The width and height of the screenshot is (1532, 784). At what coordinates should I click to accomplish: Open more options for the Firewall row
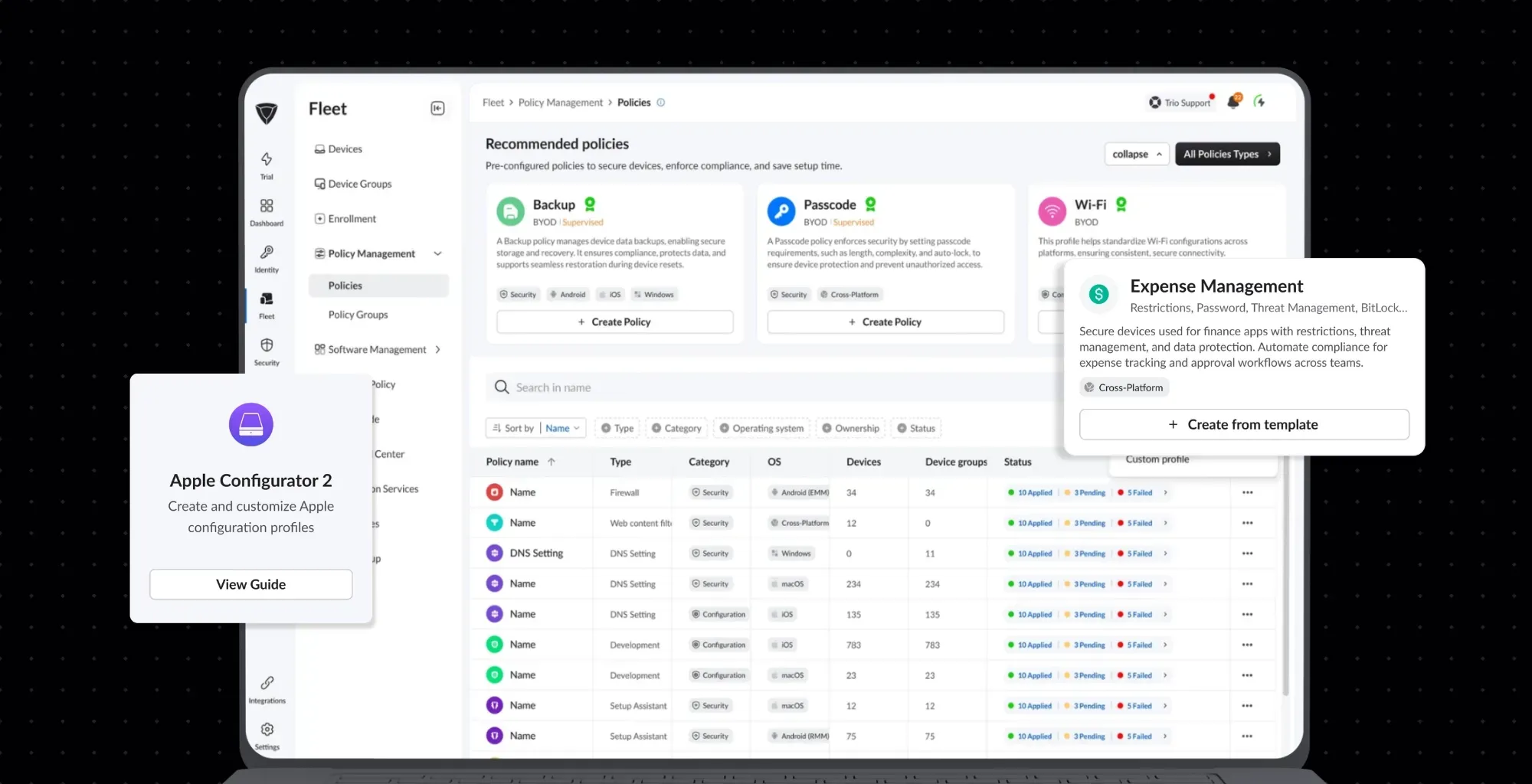click(x=1247, y=492)
